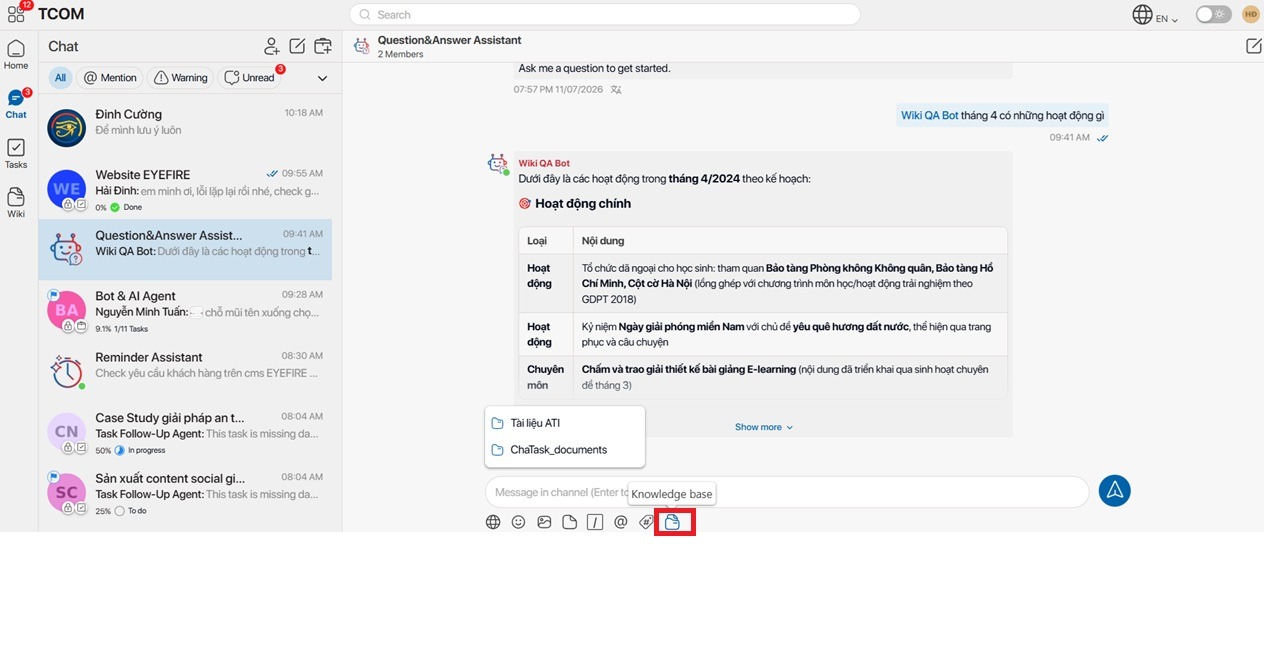This screenshot has width=1264, height=648.
Task: Click the add contact icon in Chat header
Action: coord(271,46)
